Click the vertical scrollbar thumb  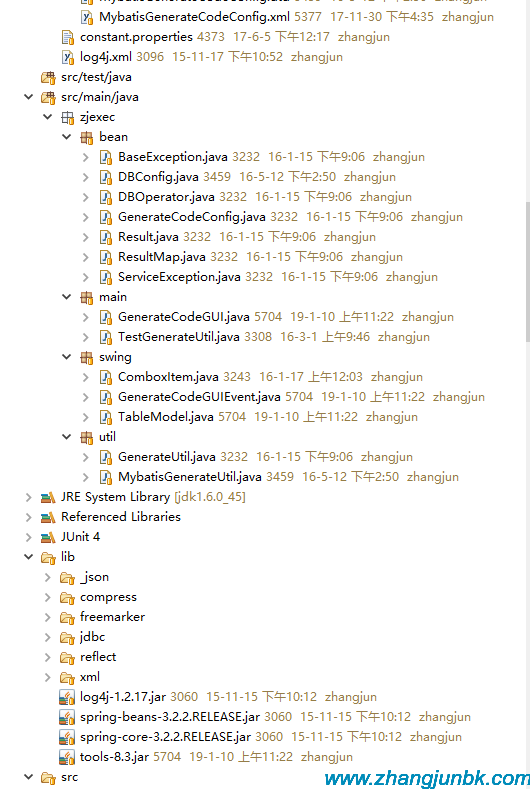pyautogui.click(x=527, y=272)
